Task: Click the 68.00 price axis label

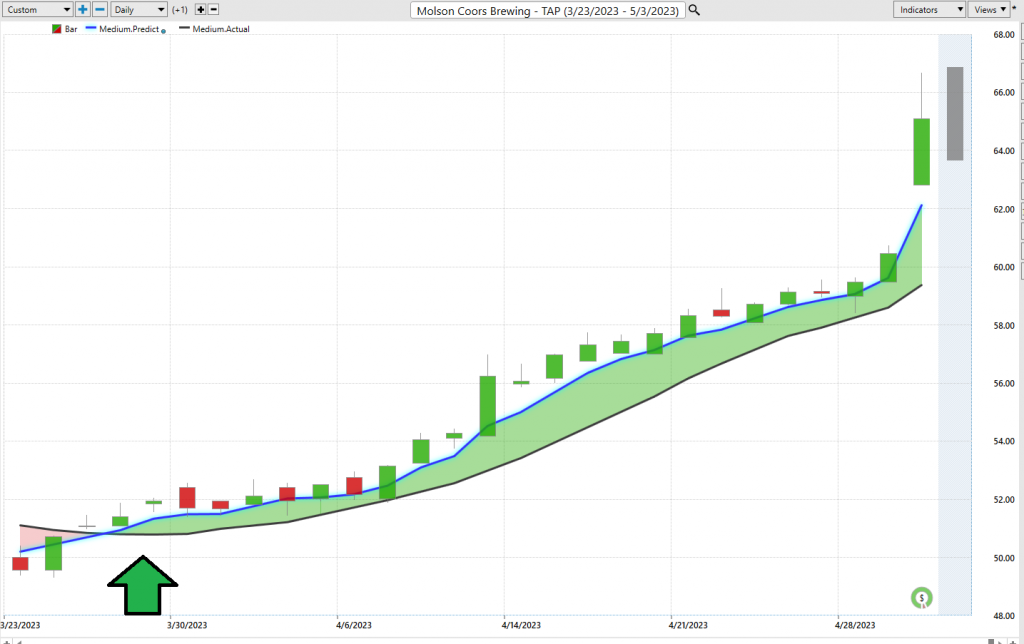Action: 1004,35
